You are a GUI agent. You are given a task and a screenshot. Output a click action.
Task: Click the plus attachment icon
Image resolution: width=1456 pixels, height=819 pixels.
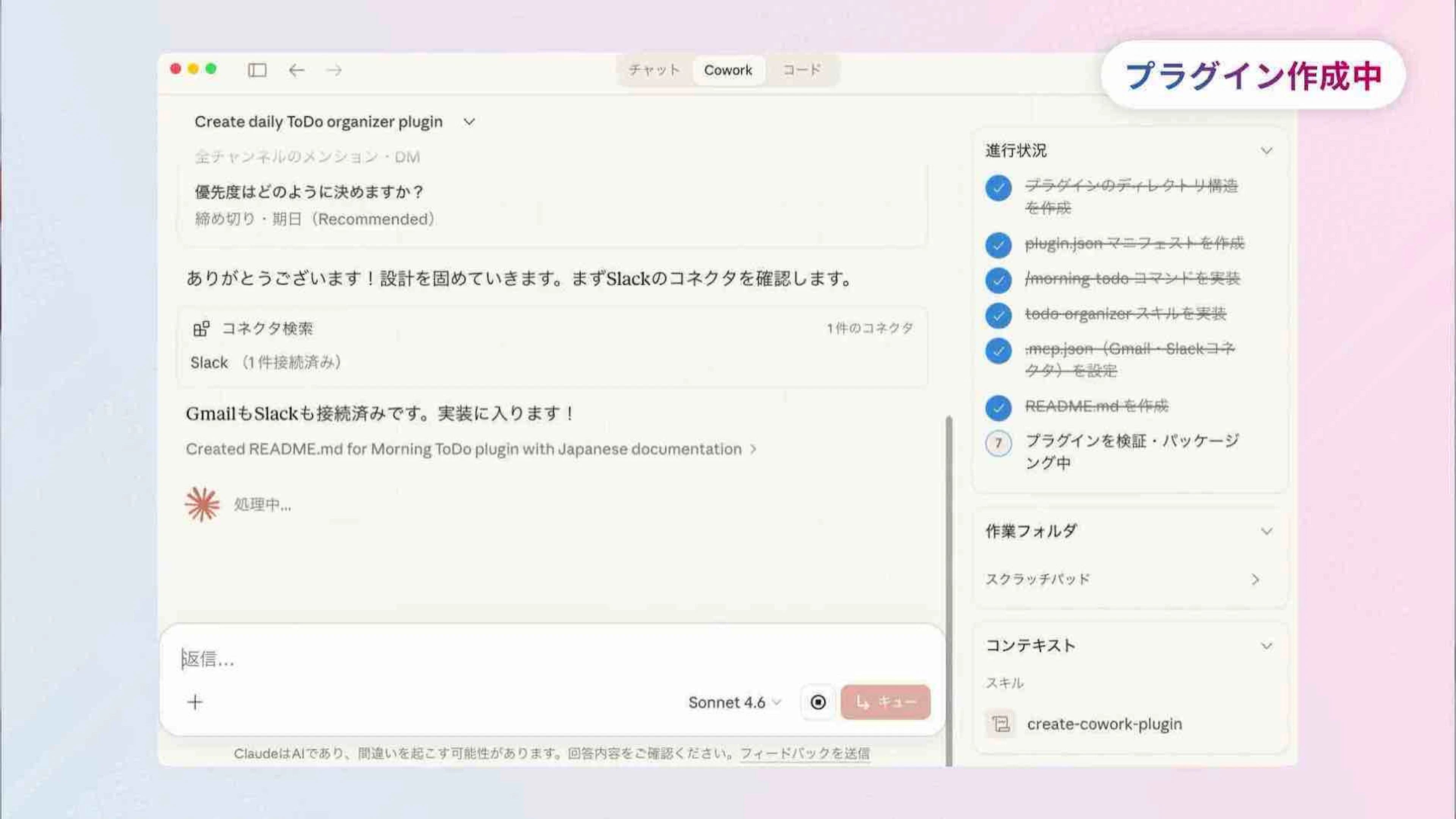[x=195, y=702]
